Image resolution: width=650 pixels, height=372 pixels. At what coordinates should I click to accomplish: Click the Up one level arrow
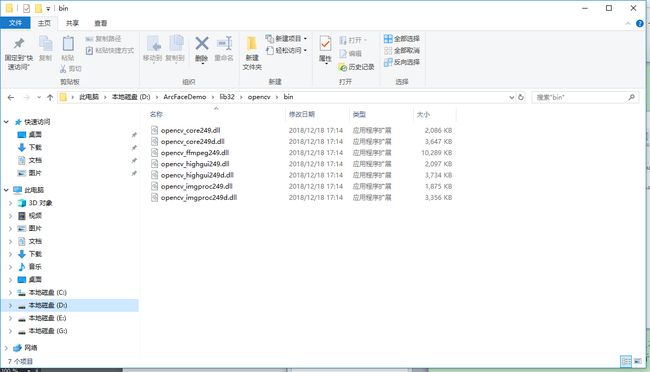[50, 97]
